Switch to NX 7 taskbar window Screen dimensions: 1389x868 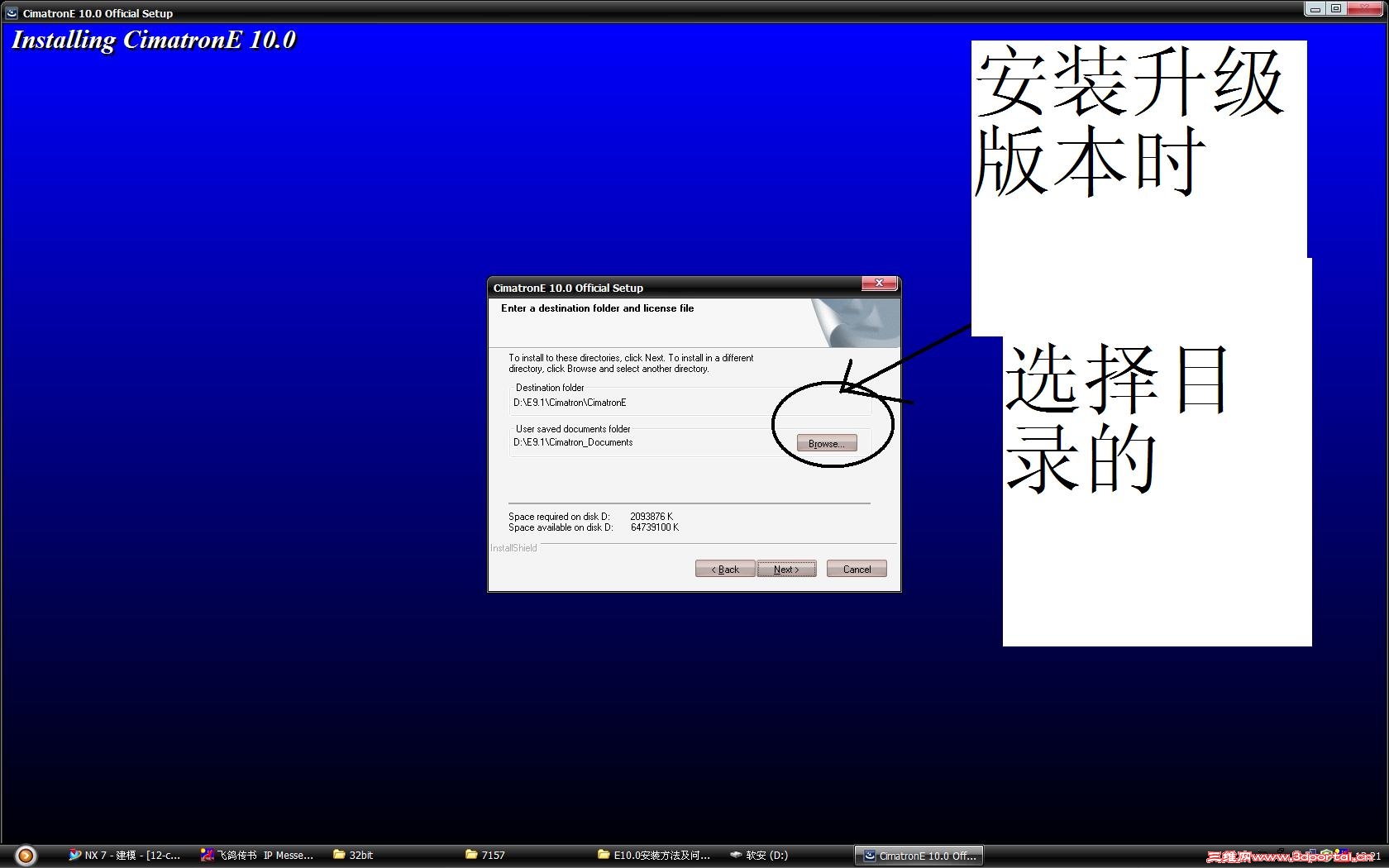pyautogui.click(x=125, y=856)
